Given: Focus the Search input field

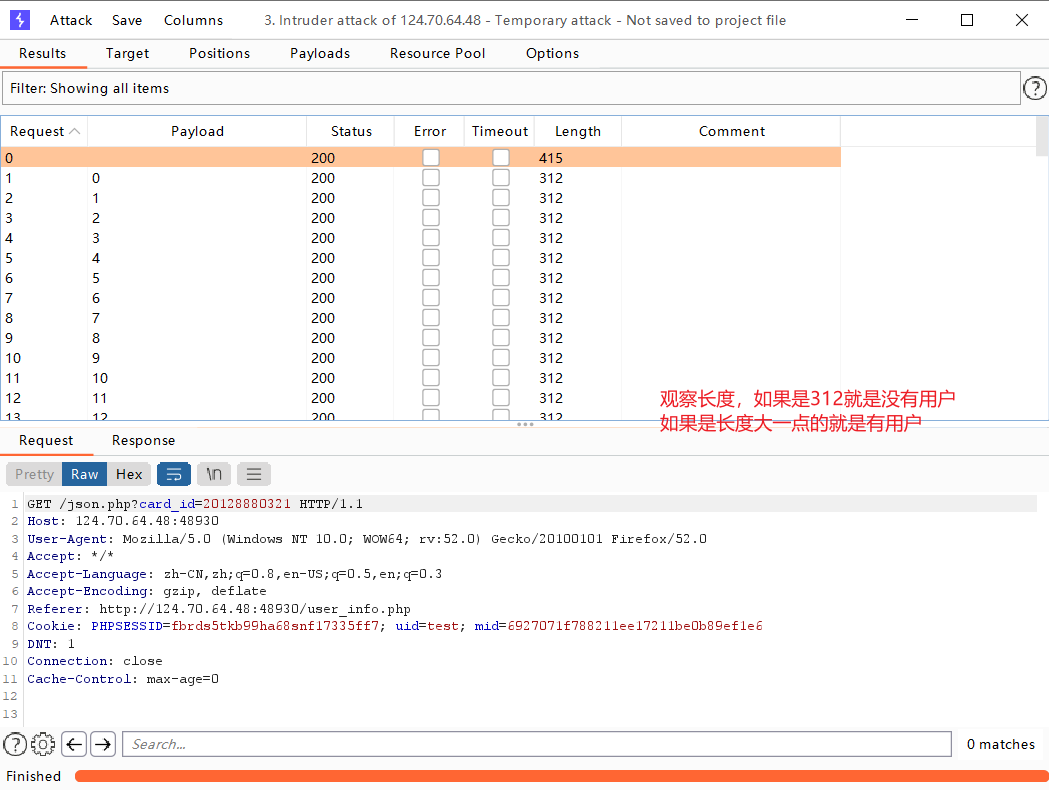Looking at the screenshot, I should coord(537,744).
